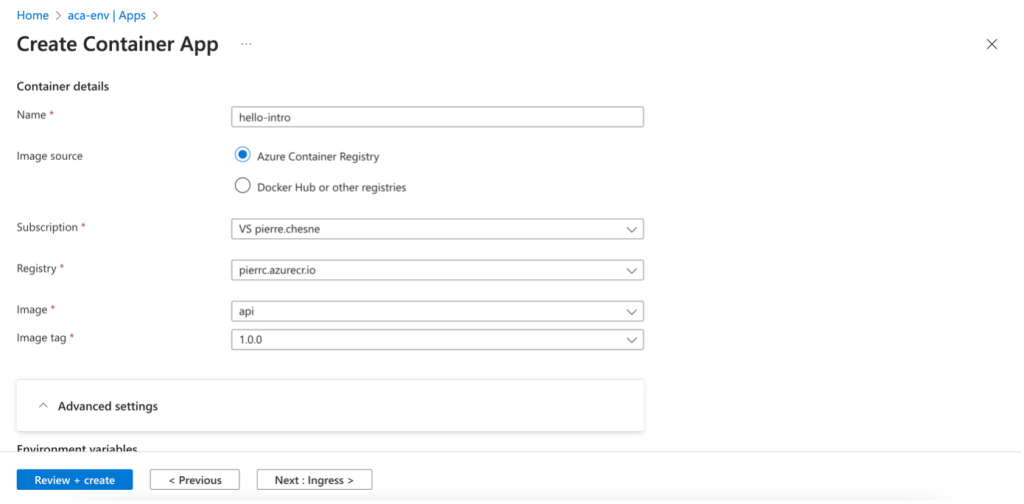This screenshot has width=1024, height=504.
Task: Collapse the Advanced settings section chevron
Action: click(43, 406)
